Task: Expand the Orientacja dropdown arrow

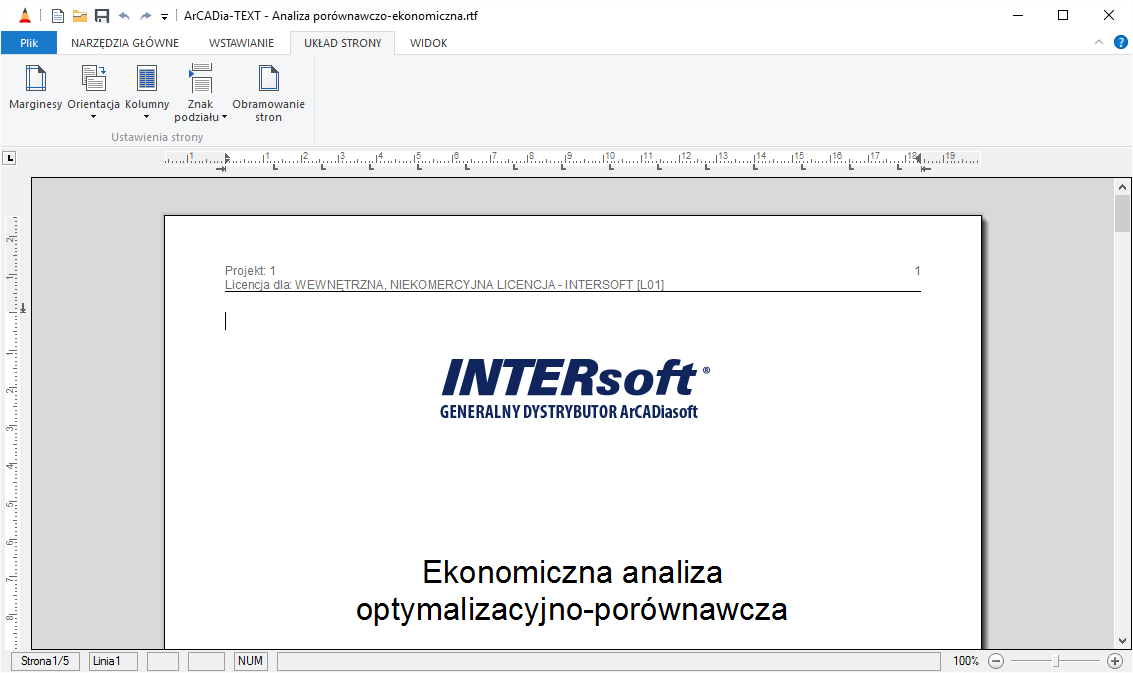Action: click(93, 117)
